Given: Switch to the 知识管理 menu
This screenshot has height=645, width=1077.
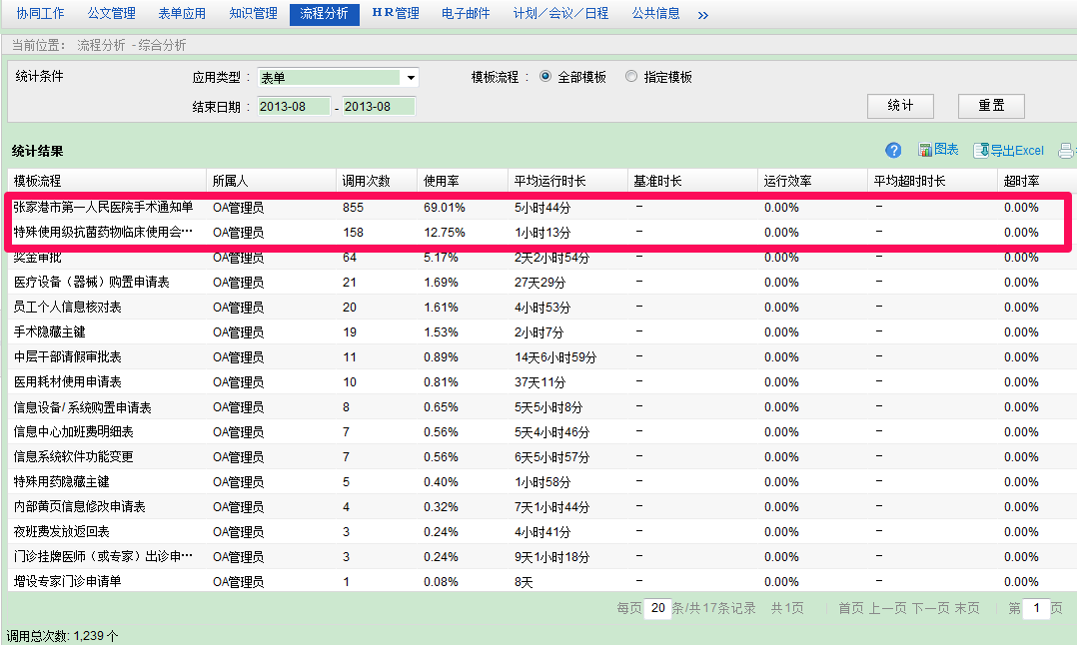Looking at the screenshot, I should pyautogui.click(x=253, y=14).
